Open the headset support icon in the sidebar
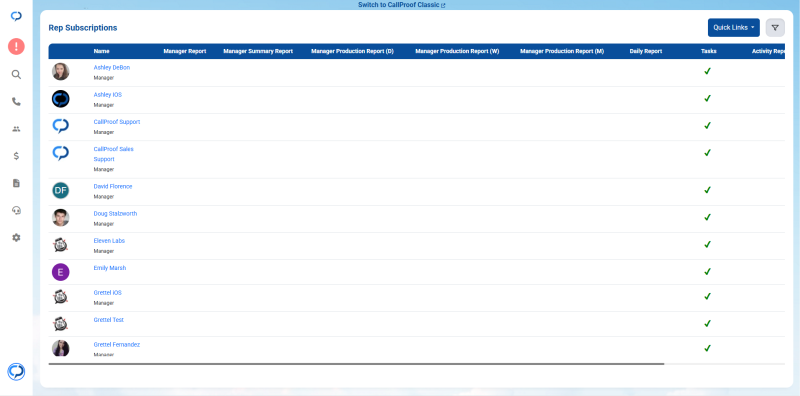Viewport: 800px width, 396px height. [16, 210]
